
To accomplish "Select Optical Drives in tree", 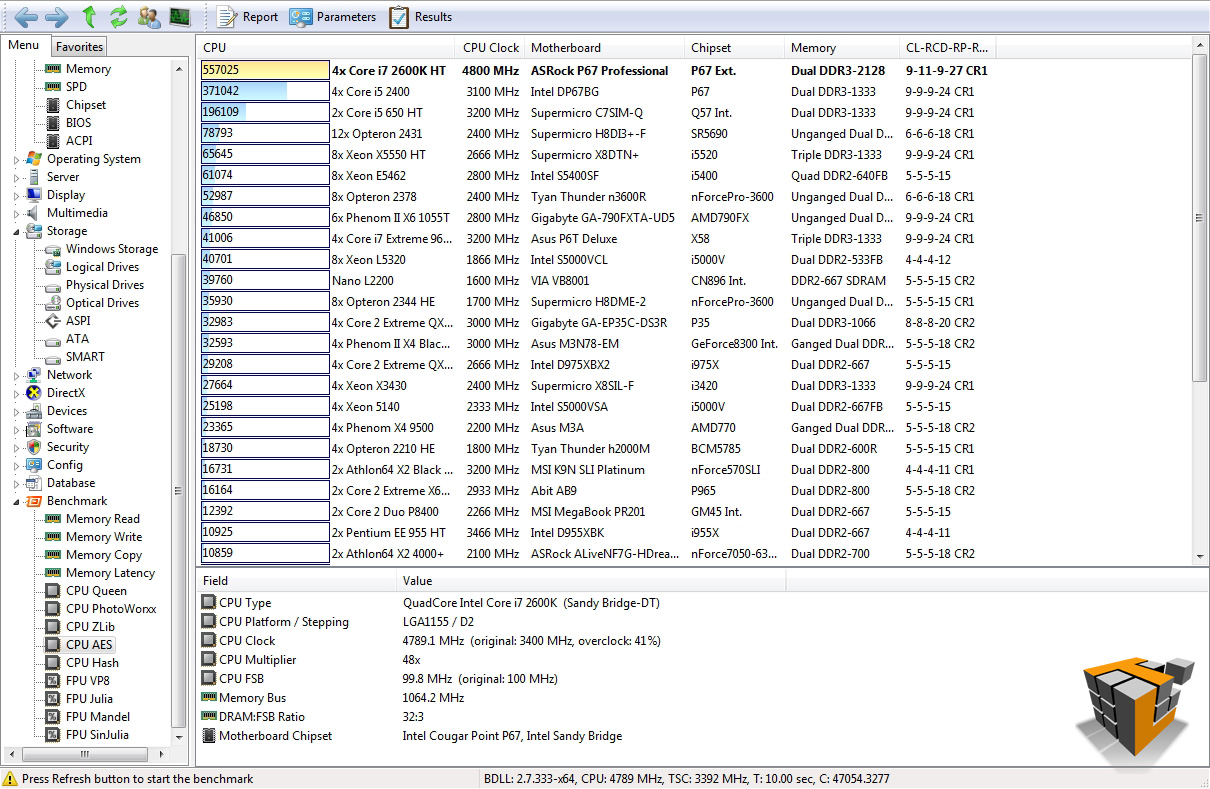I will click(x=102, y=303).
